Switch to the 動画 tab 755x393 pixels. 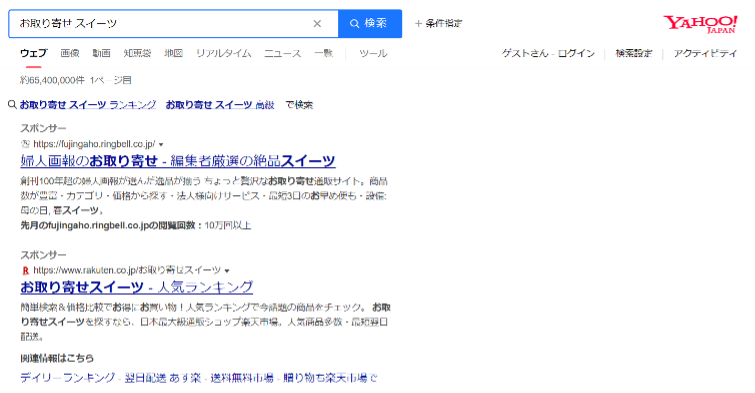(102, 53)
